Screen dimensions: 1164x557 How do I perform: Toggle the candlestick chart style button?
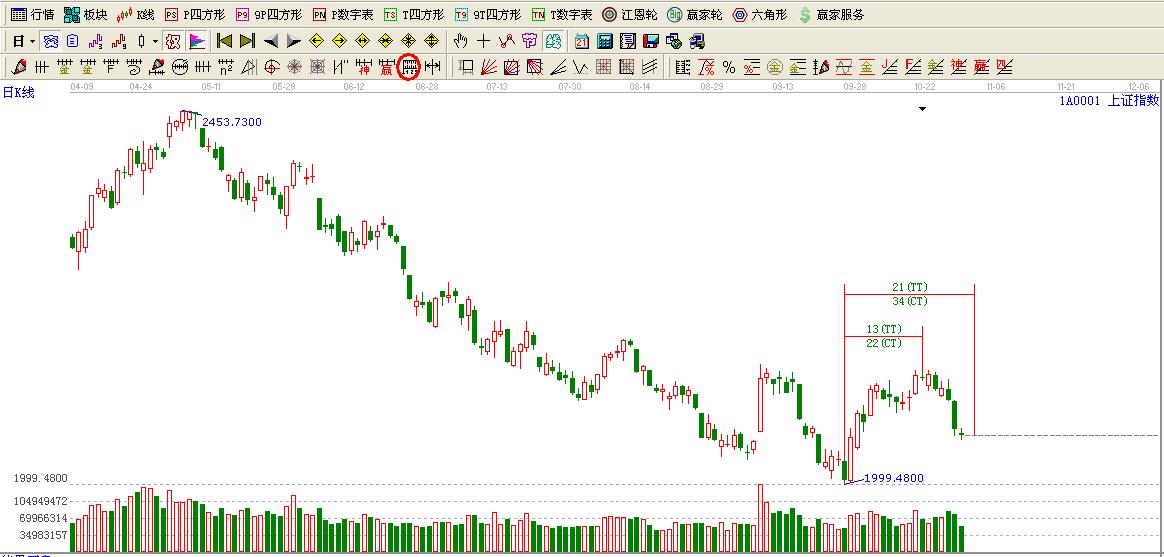tap(141, 41)
